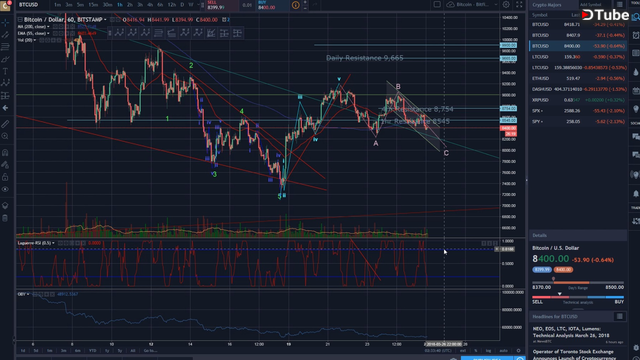The width and height of the screenshot is (640, 360).
Task: Remove drawings with the trash icon
Action: tap(5, 218)
